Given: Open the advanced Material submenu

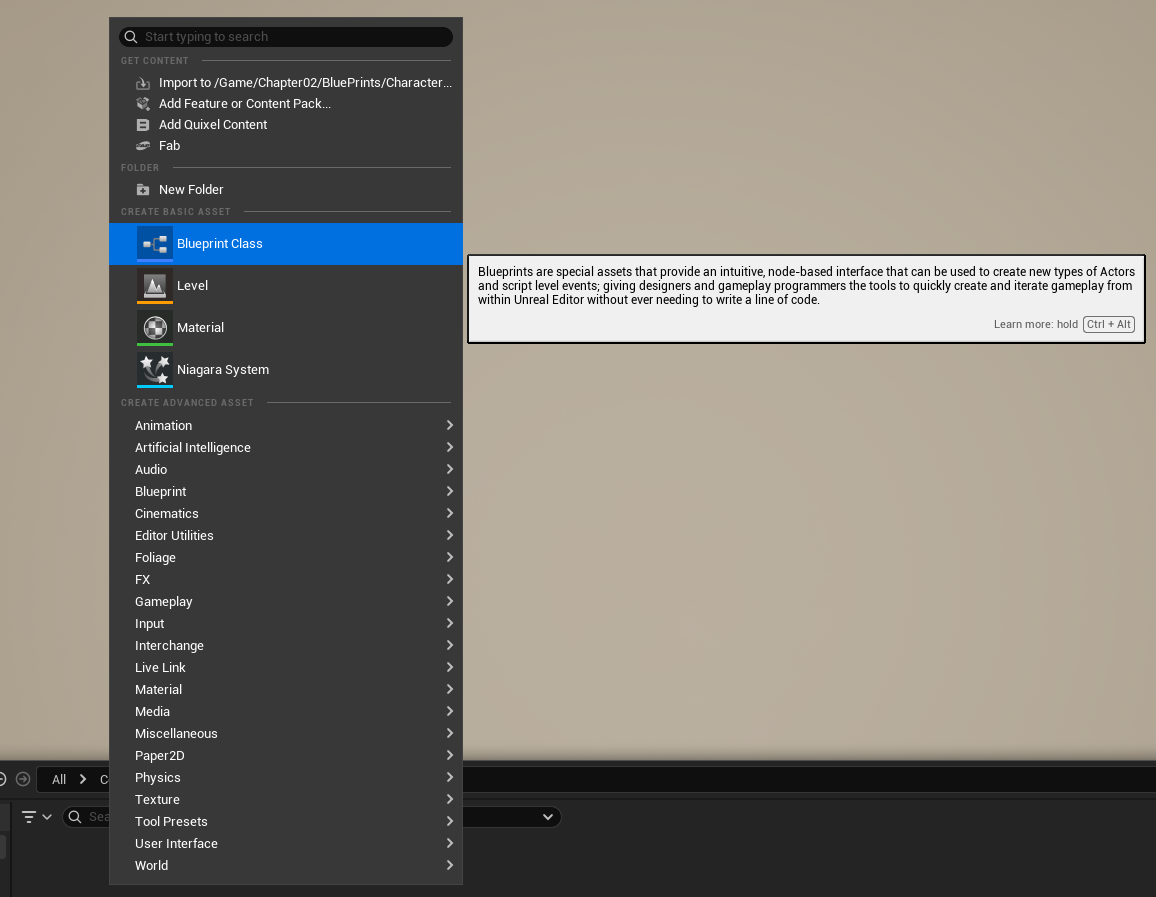Looking at the screenshot, I should tap(285, 690).
